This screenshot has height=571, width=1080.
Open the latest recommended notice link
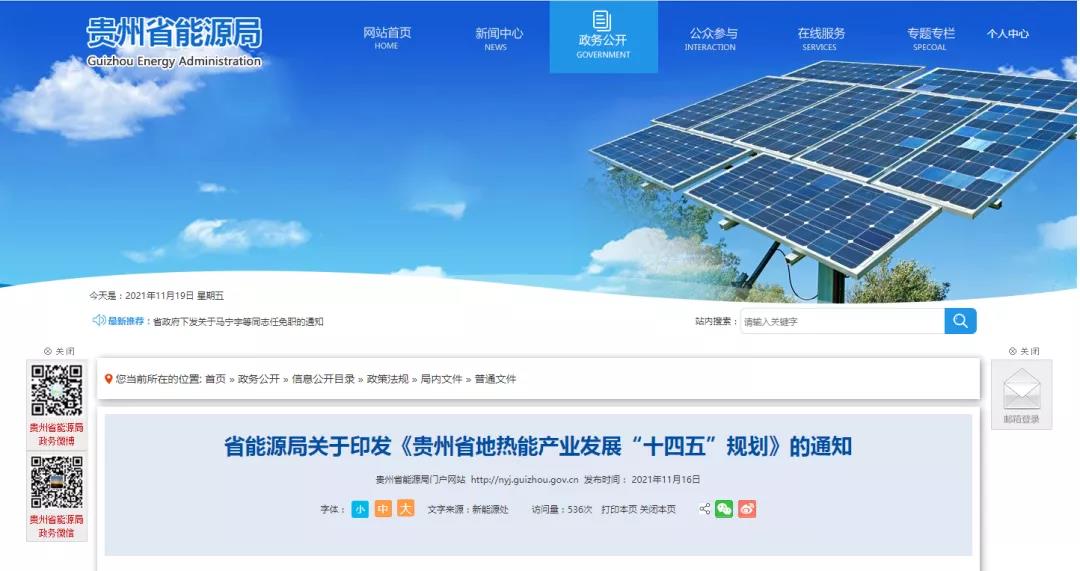pyautogui.click(x=238, y=322)
